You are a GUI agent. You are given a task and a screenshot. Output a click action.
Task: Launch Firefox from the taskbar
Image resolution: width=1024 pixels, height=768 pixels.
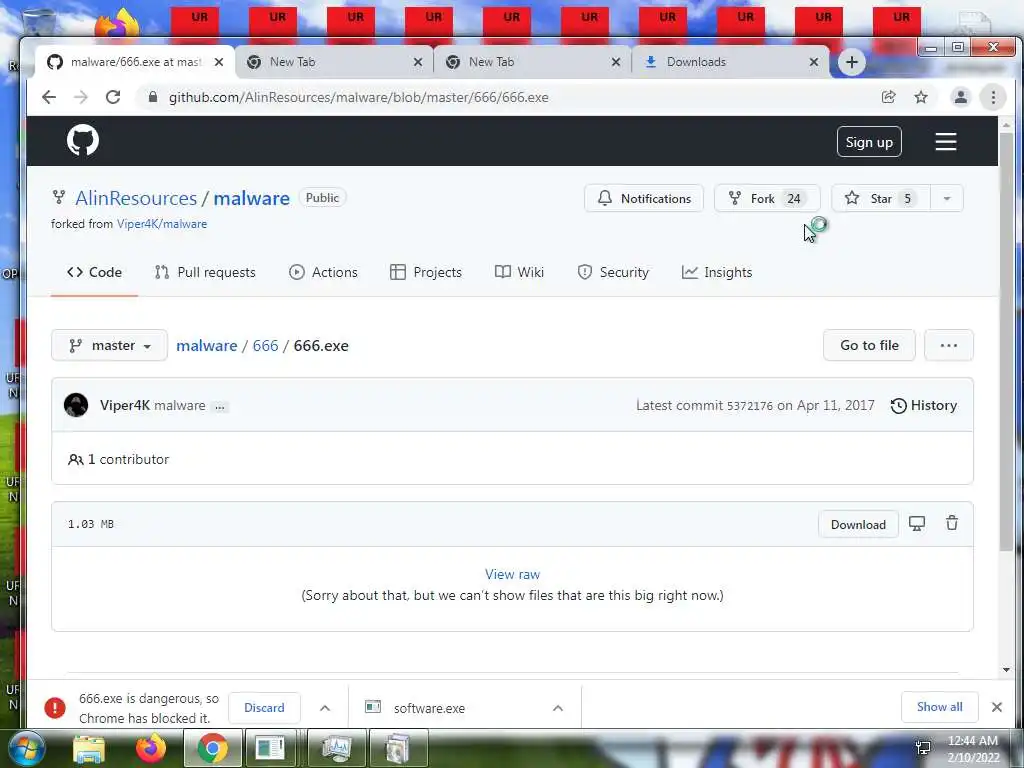tap(150, 748)
